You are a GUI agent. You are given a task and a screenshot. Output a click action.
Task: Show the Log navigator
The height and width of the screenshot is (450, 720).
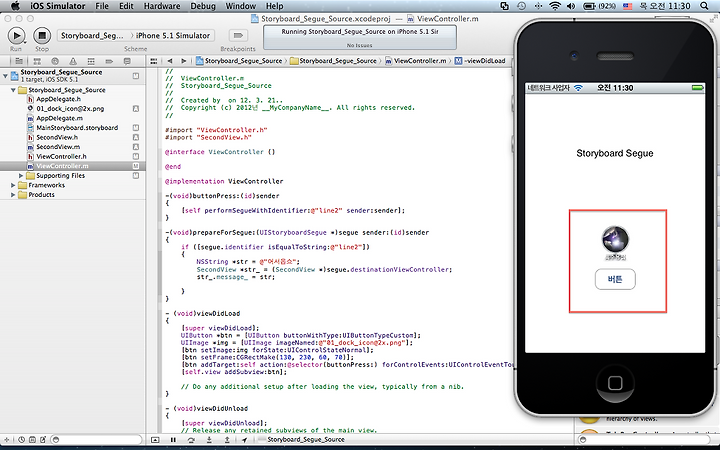click(x=127, y=61)
